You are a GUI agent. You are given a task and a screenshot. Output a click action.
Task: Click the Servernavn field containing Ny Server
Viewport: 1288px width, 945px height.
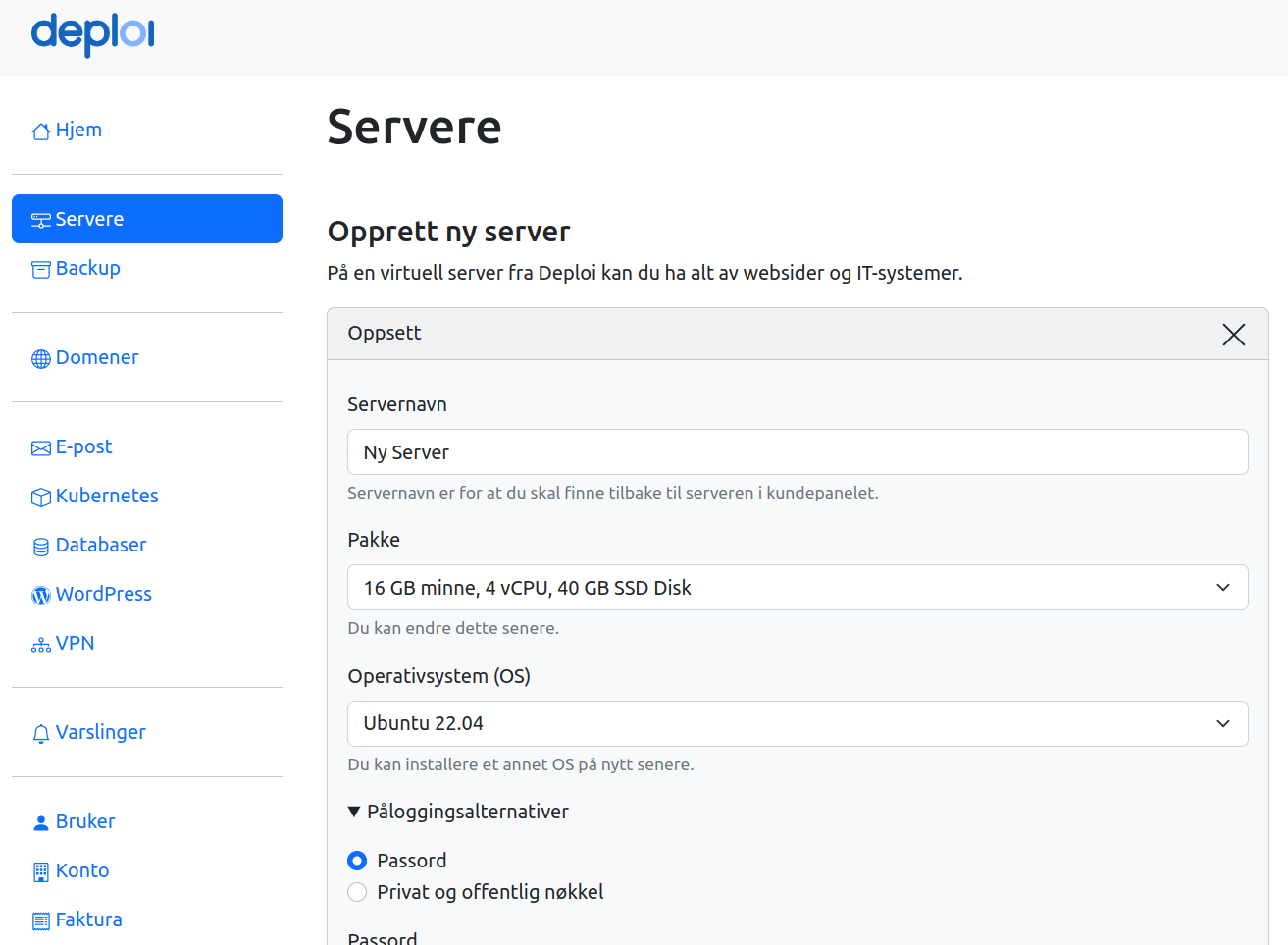click(798, 451)
